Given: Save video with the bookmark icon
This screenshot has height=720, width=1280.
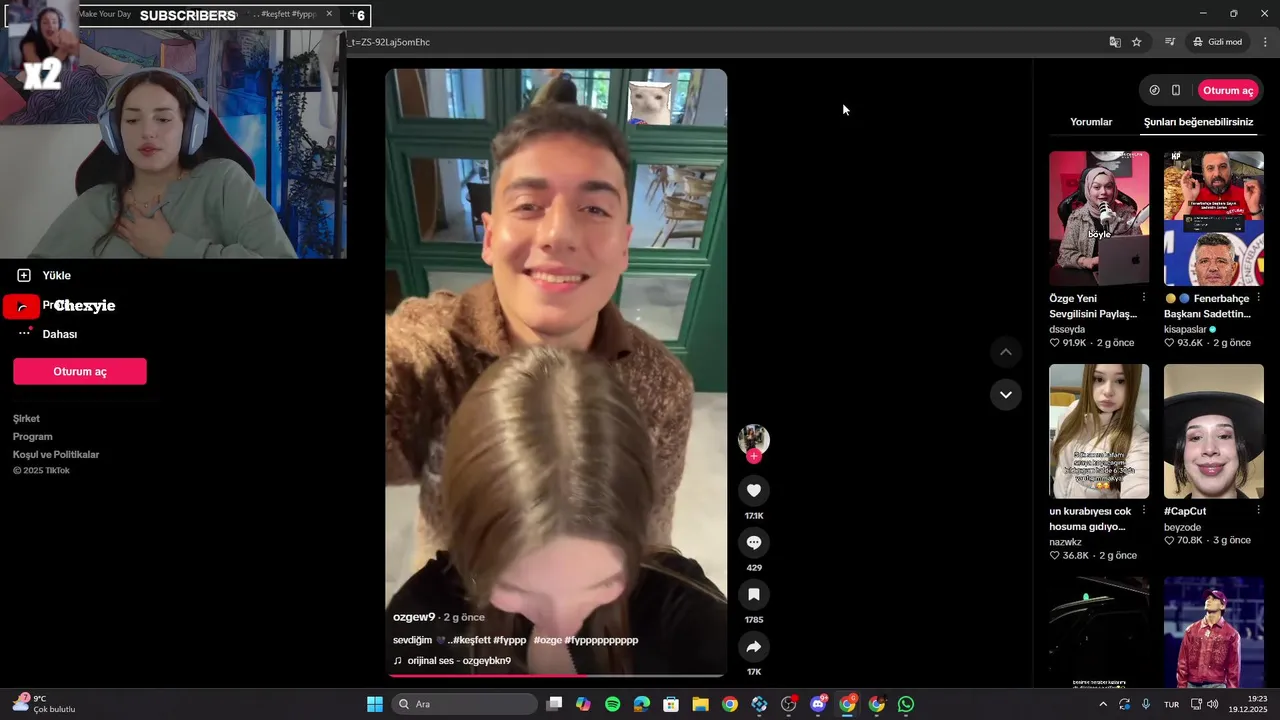Looking at the screenshot, I should click(754, 594).
